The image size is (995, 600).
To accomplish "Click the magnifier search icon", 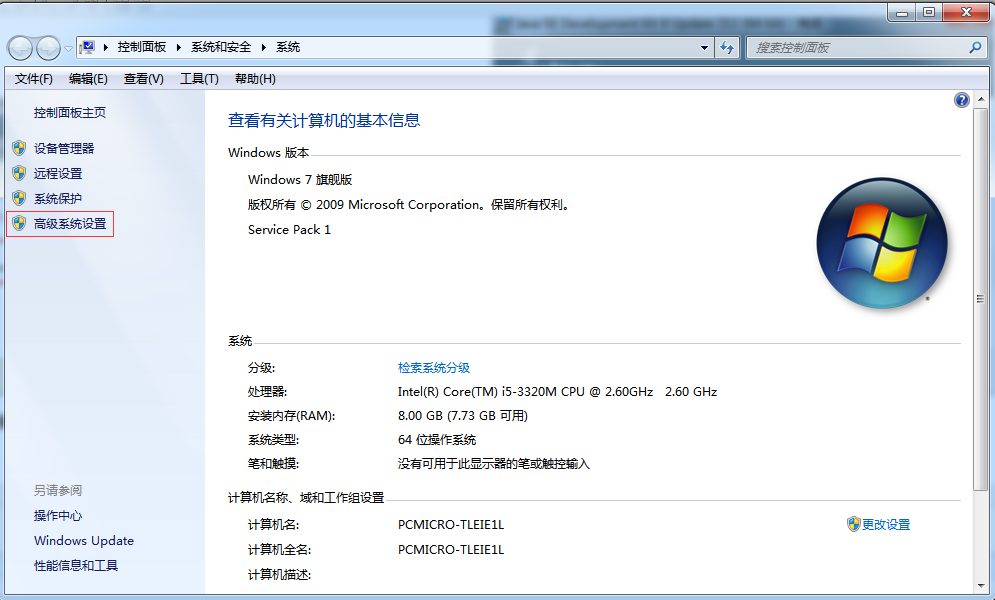I will [976, 48].
